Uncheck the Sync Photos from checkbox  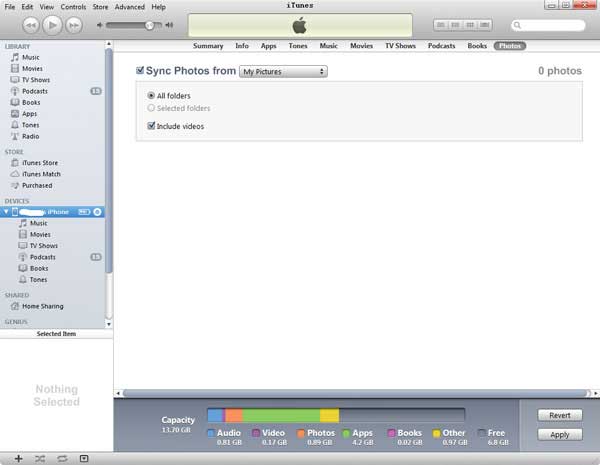[x=140, y=72]
